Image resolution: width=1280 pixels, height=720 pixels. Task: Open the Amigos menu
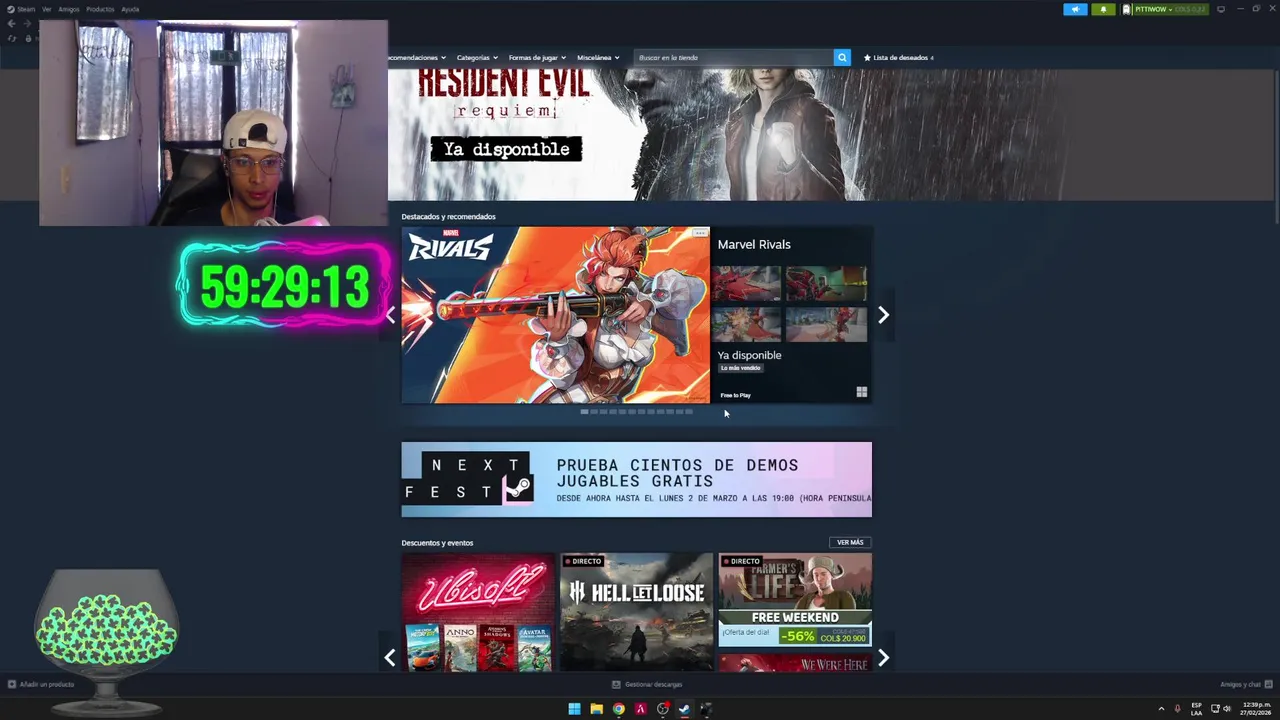coord(68,9)
